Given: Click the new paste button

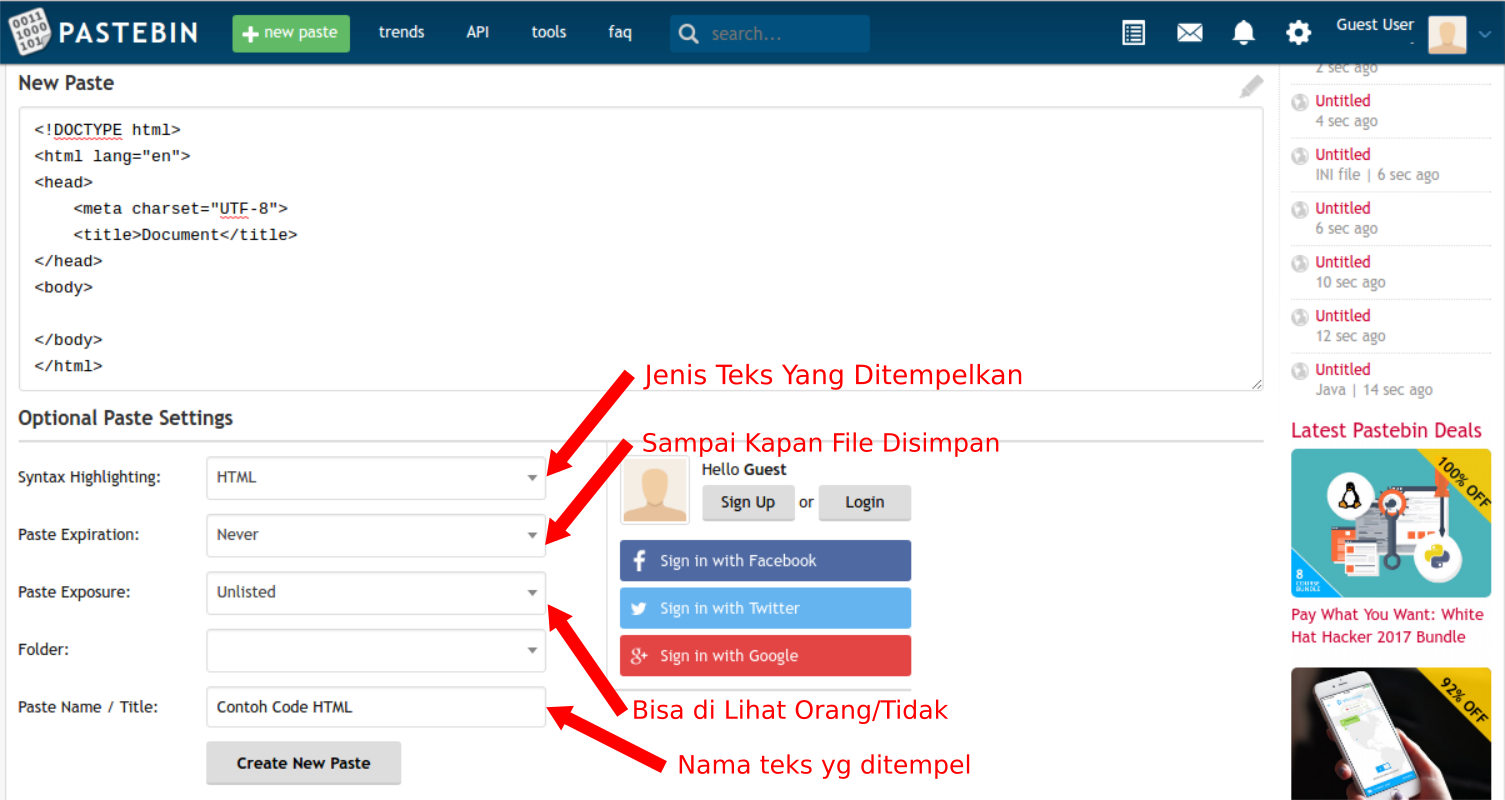Looking at the screenshot, I should [x=291, y=33].
